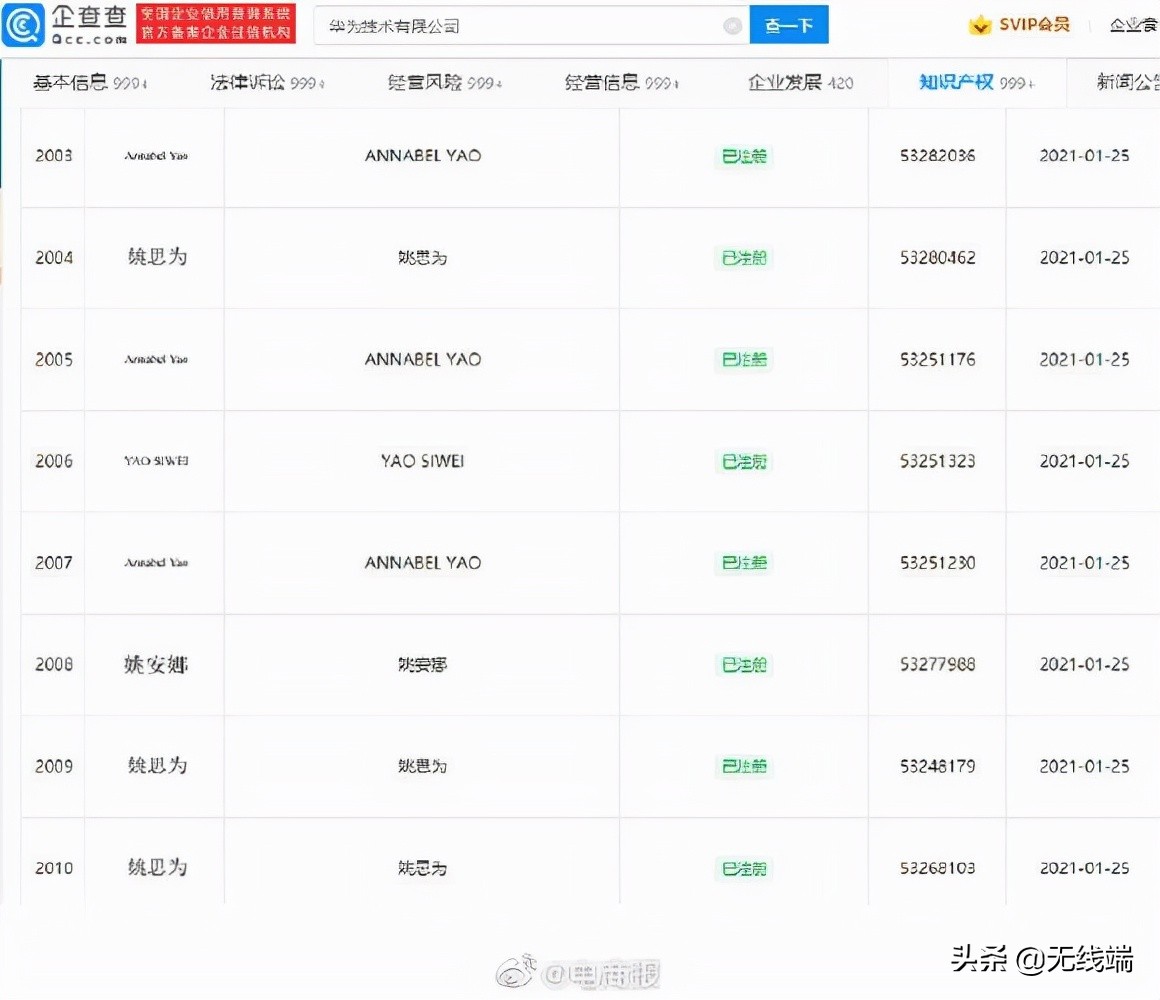This screenshot has height=1000, width=1160.
Task: Click the 已注册 status badge in row 2003
Action: [743, 156]
